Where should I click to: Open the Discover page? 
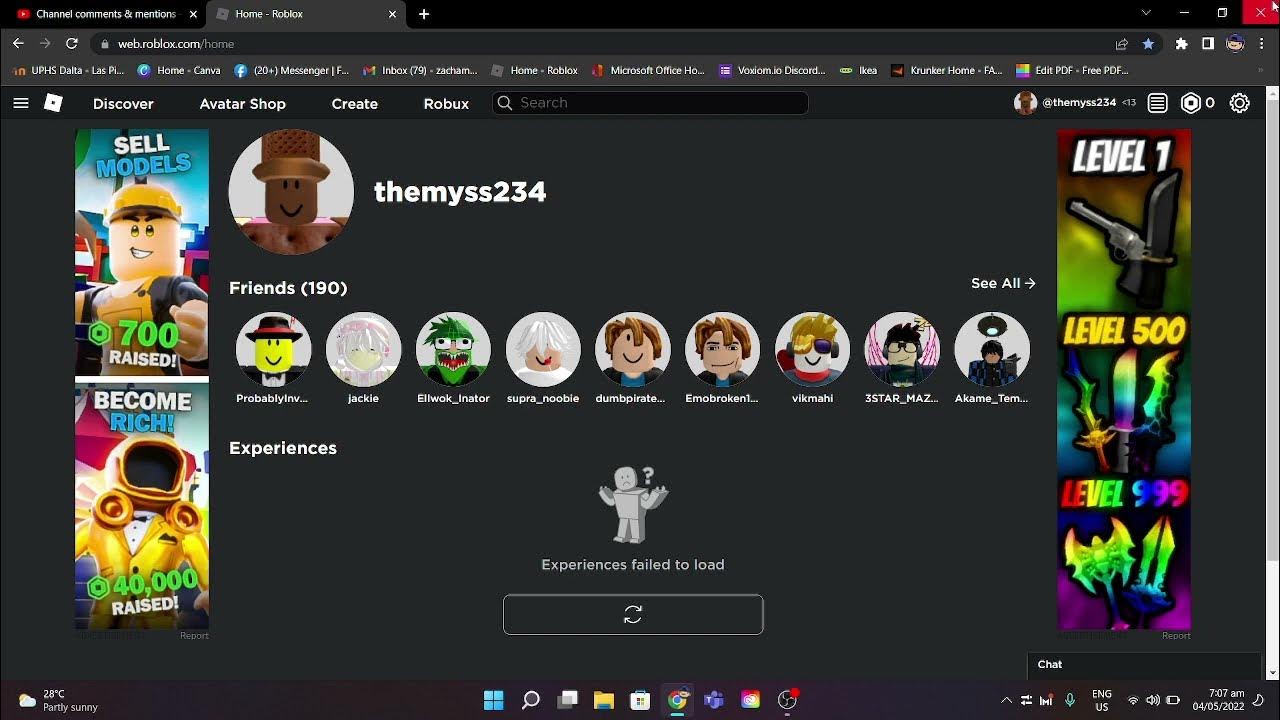coord(123,103)
